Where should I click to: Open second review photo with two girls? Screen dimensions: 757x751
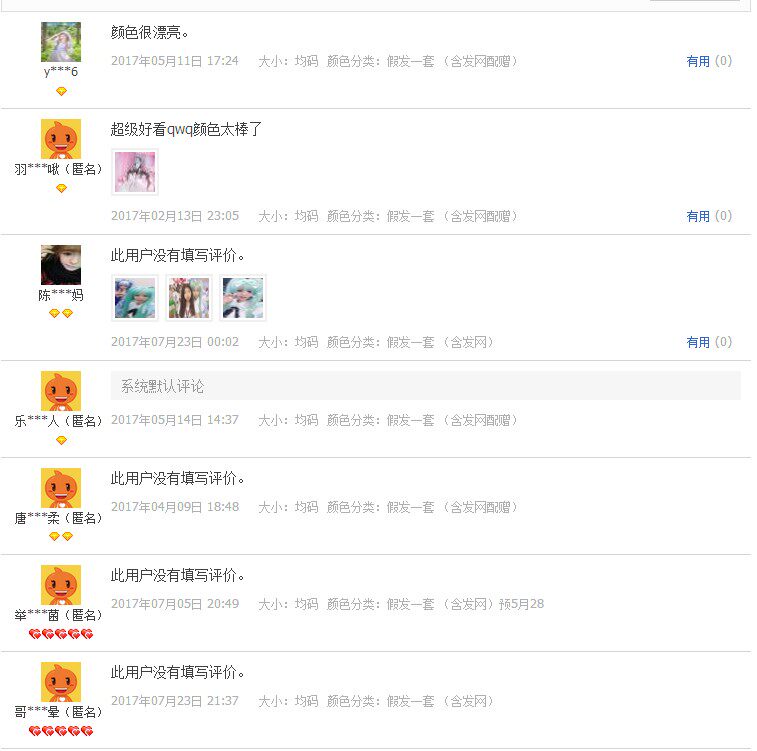(x=189, y=298)
